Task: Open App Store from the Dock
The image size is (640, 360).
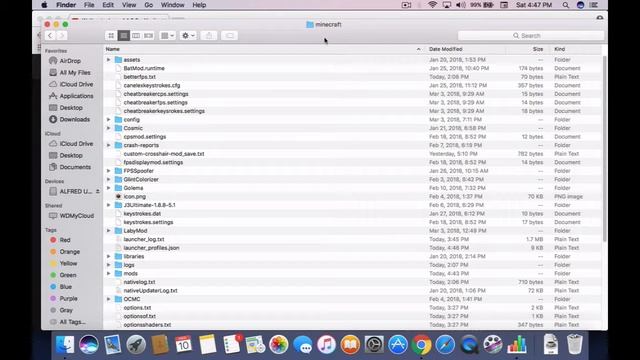Action: [x=398, y=344]
